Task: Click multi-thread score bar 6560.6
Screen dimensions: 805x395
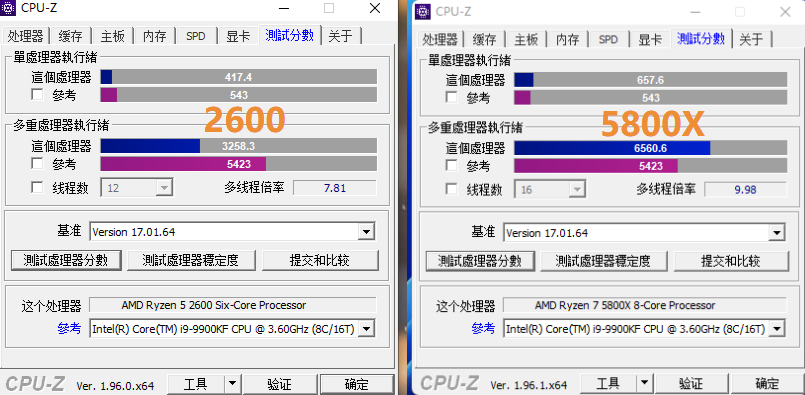Action: [650, 148]
